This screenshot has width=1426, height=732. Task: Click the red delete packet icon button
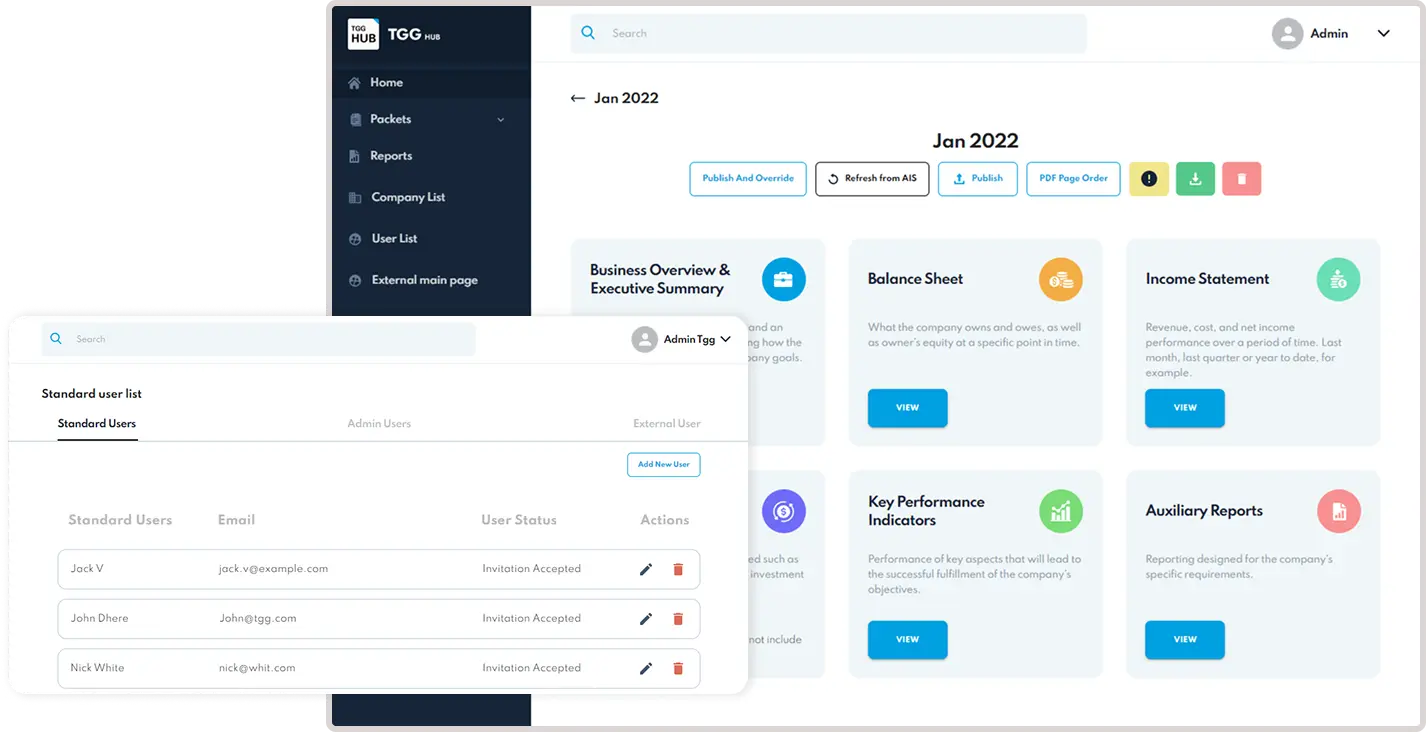point(1241,179)
